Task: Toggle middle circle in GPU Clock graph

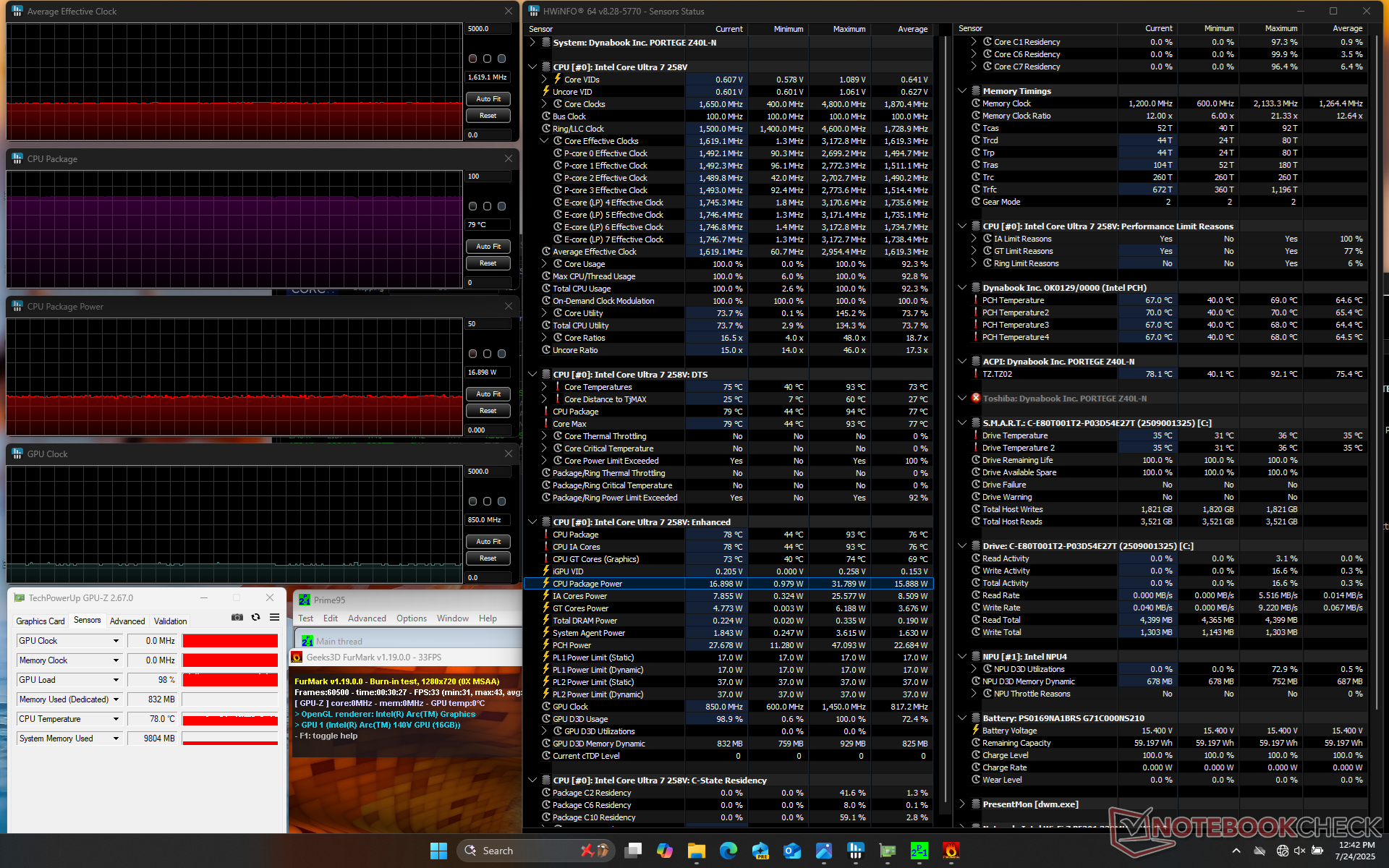Action: pos(488,501)
